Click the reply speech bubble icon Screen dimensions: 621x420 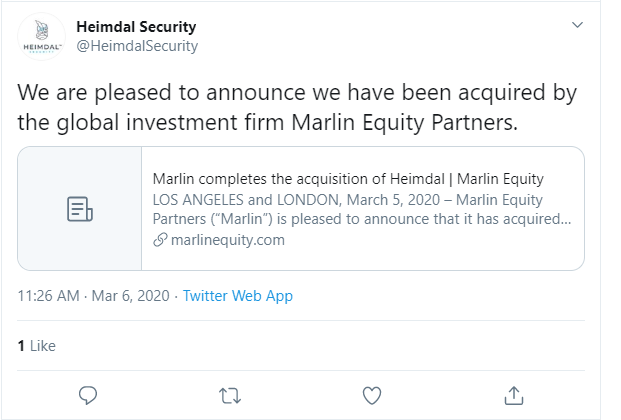point(87,394)
